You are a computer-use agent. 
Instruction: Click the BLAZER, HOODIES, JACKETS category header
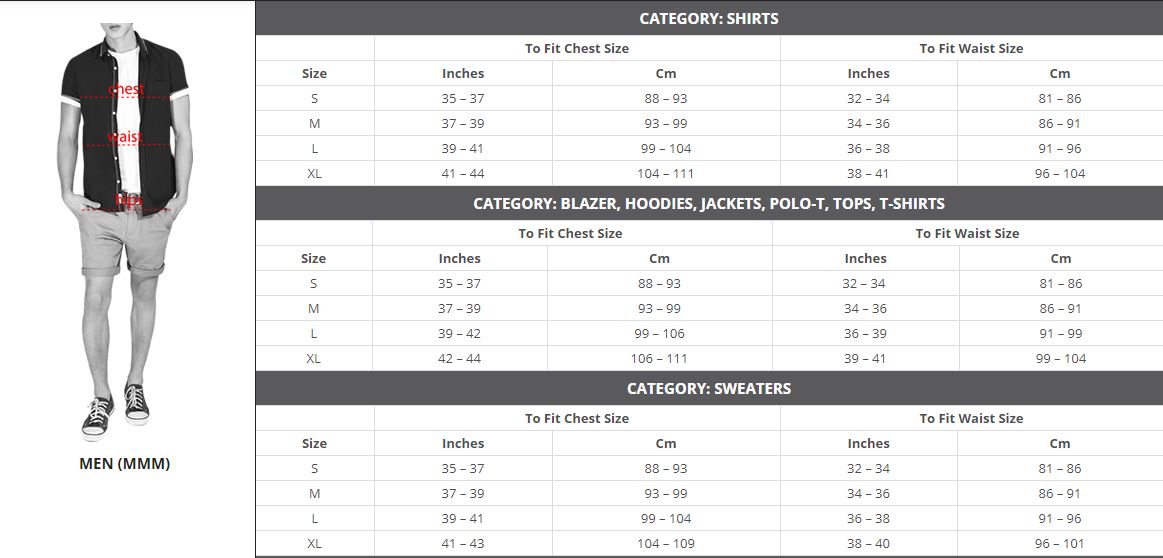coord(709,203)
